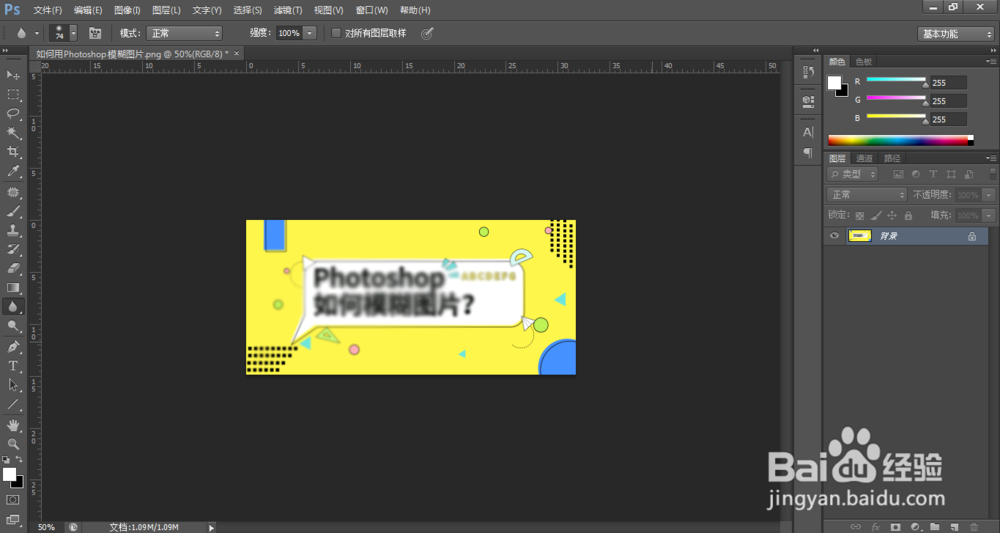
Task: Toggle type layer filter
Action: point(933,174)
